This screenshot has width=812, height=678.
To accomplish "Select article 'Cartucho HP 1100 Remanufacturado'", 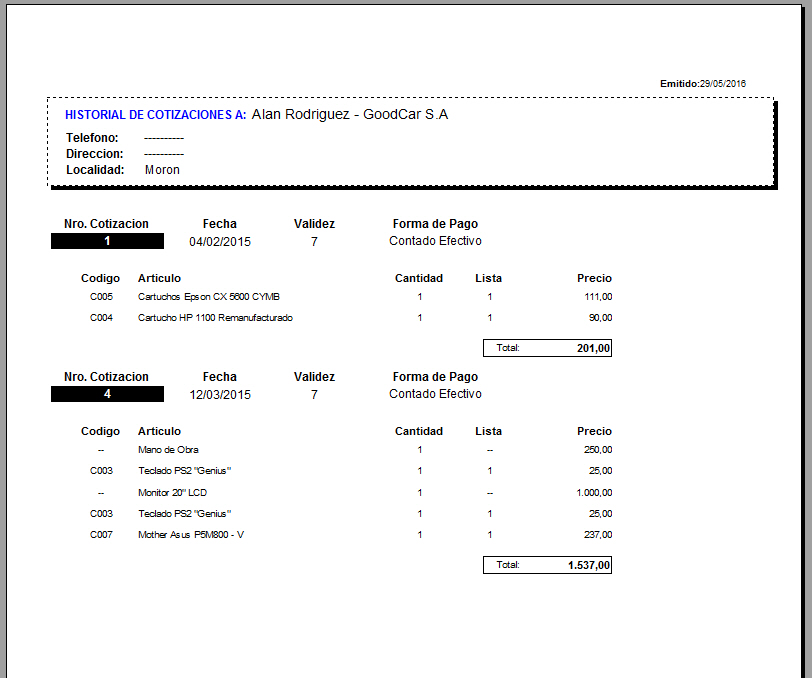I will [215, 318].
